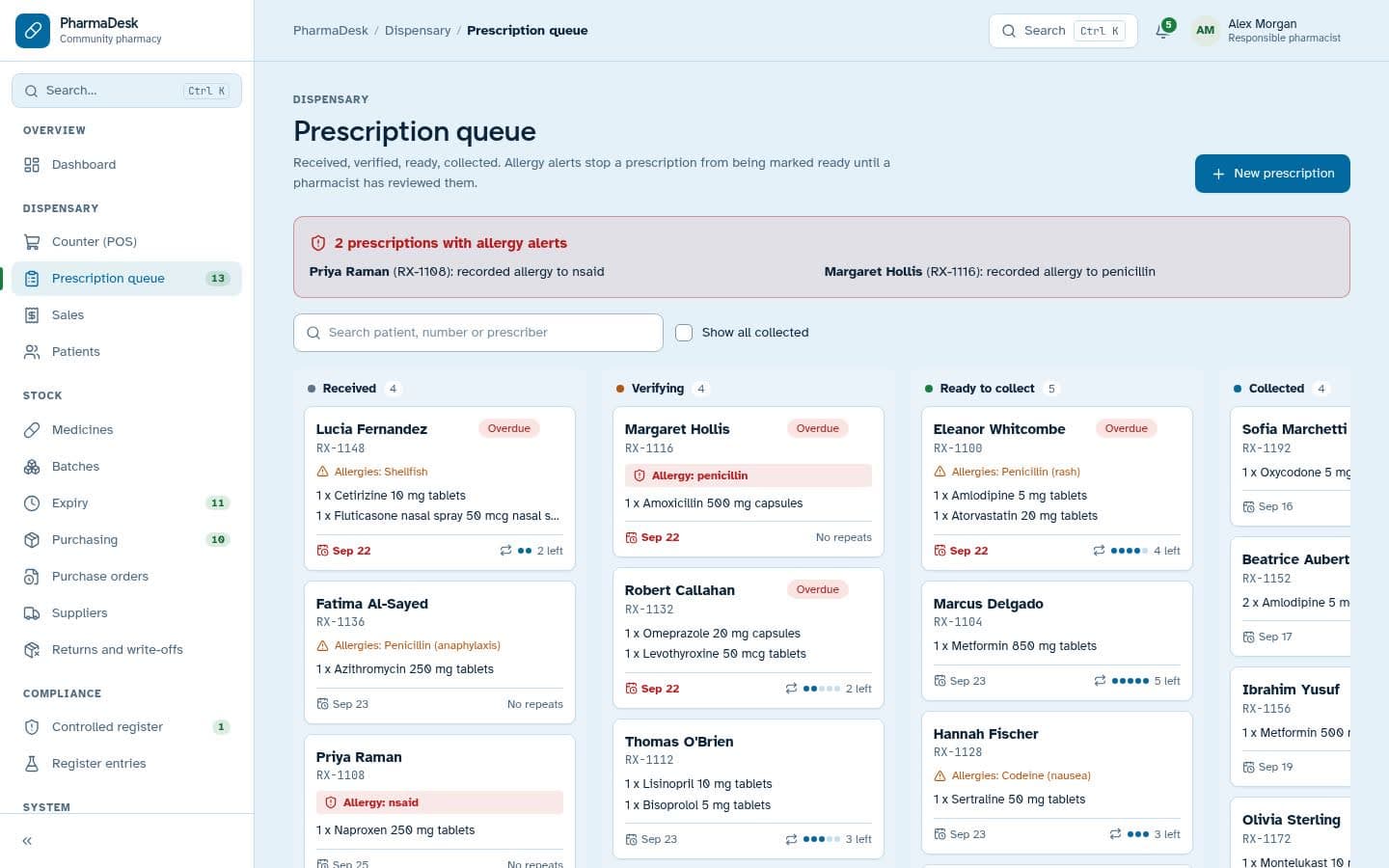View the Suppliers list
The image size is (1389, 868).
tap(126, 613)
